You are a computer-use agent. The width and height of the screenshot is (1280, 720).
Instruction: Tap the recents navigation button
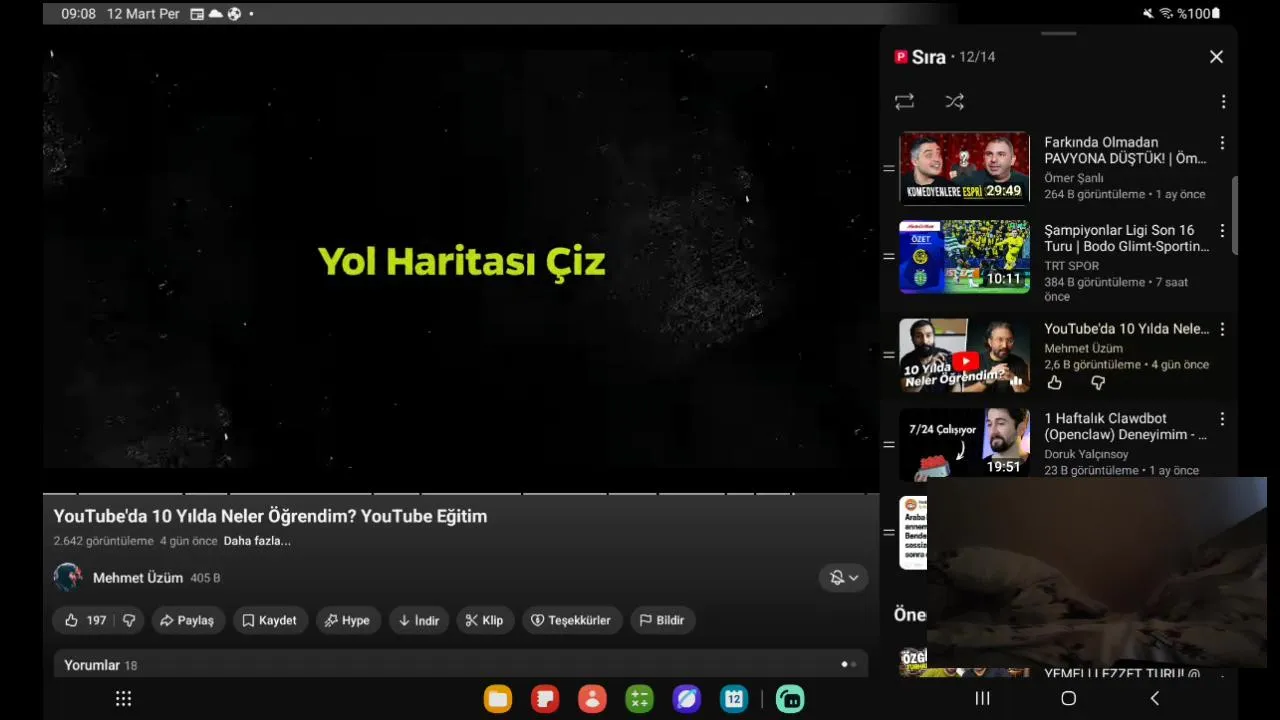click(x=982, y=698)
